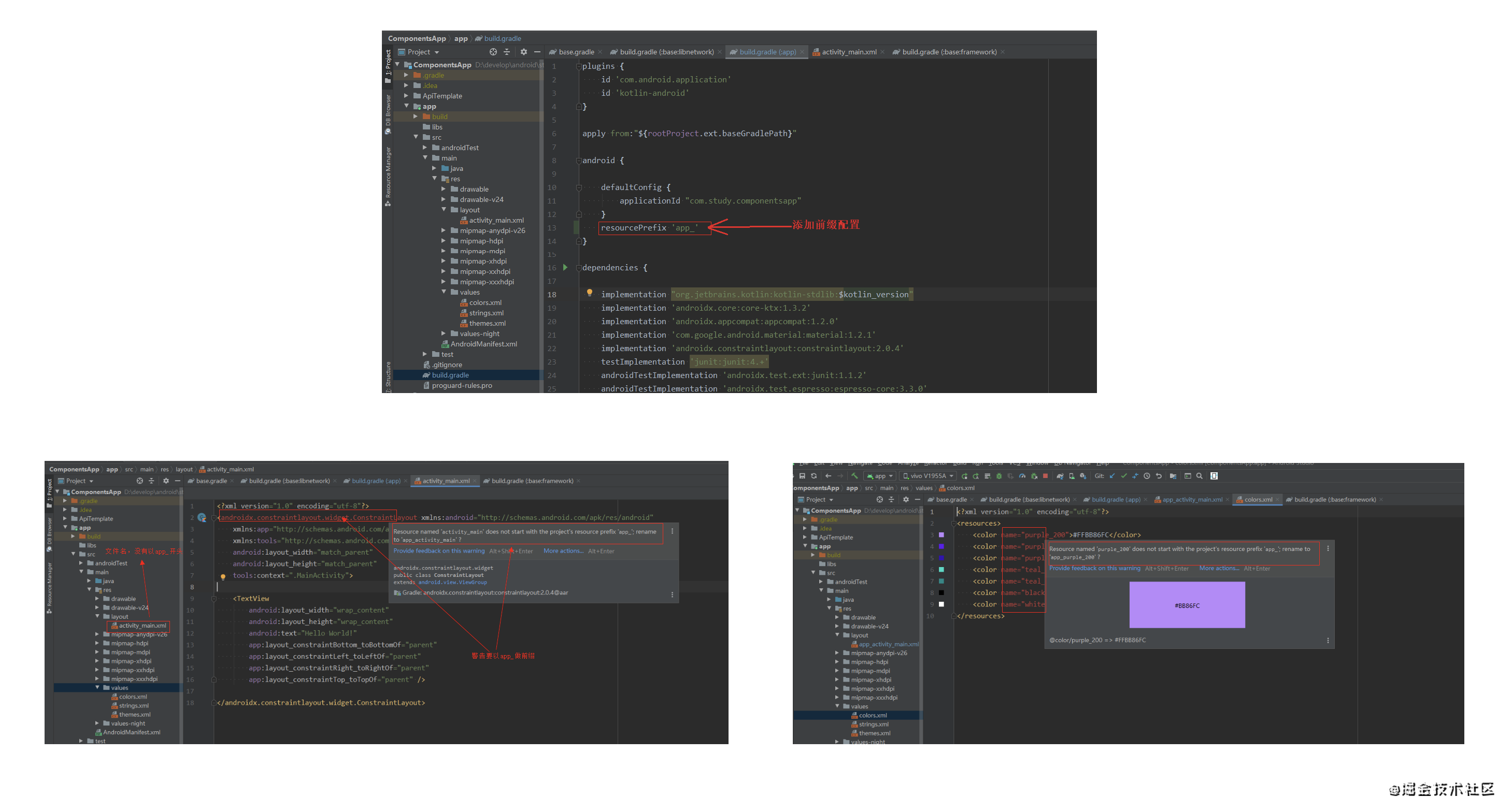Click the Make Project hammer icon

click(x=854, y=476)
